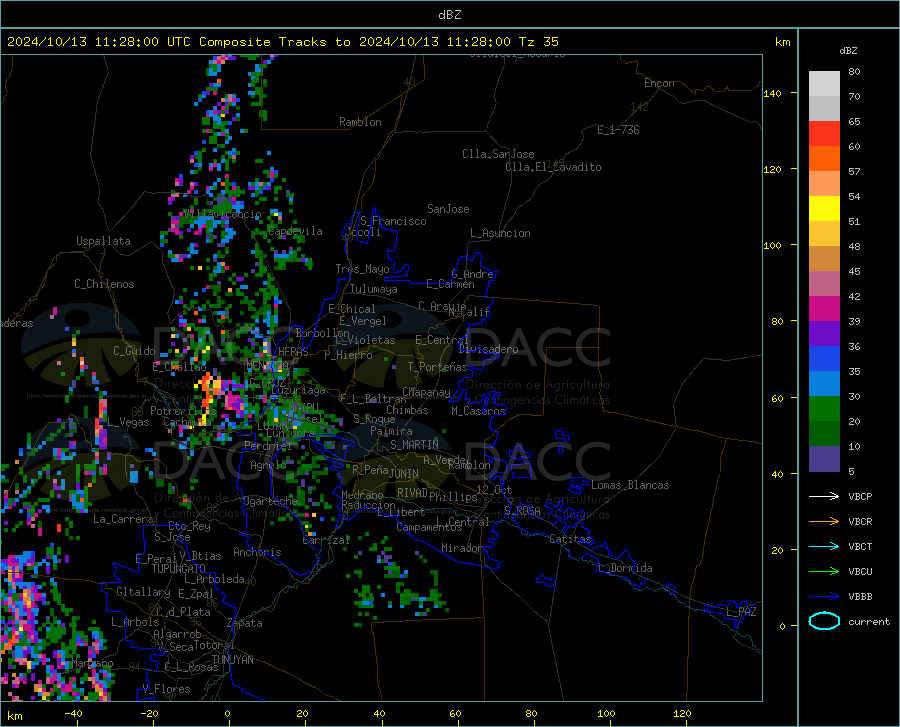Click the 'M_Caseros' map label
The width and height of the screenshot is (900, 727).
point(478,411)
